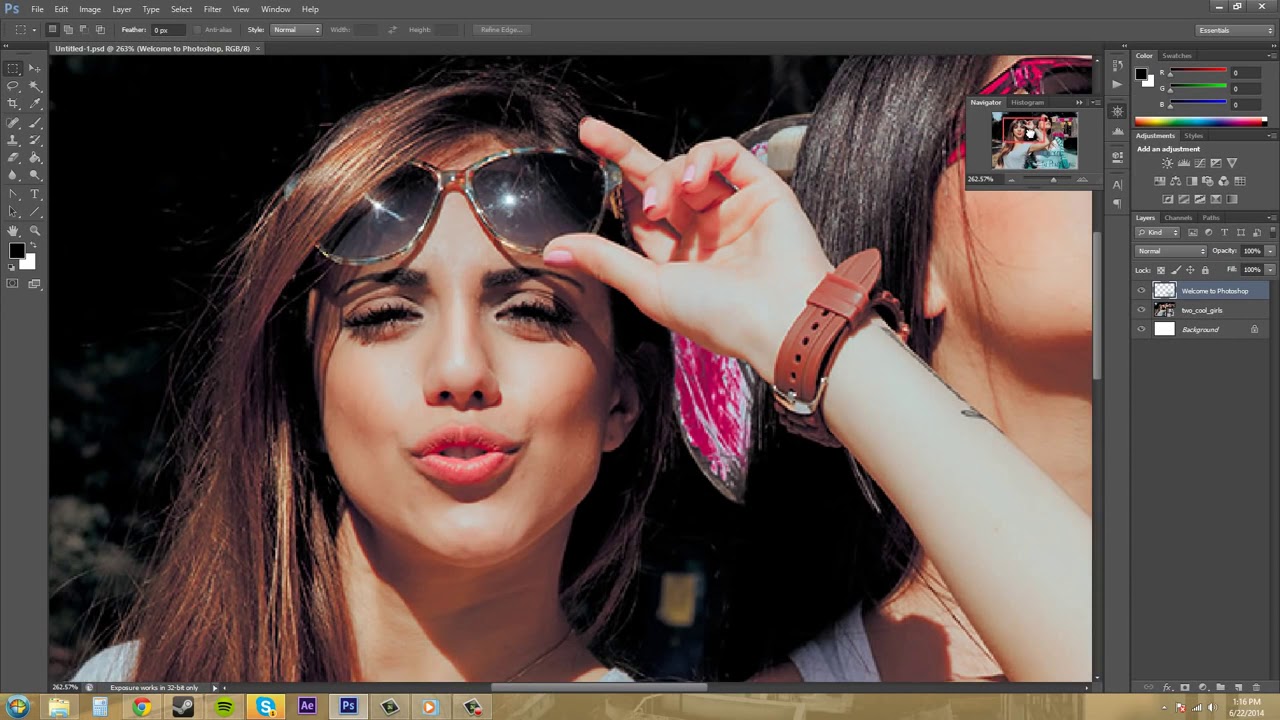Click the Navigator preview thumbnail
The width and height of the screenshot is (1280, 720).
pyautogui.click(x=1034, y=141)
